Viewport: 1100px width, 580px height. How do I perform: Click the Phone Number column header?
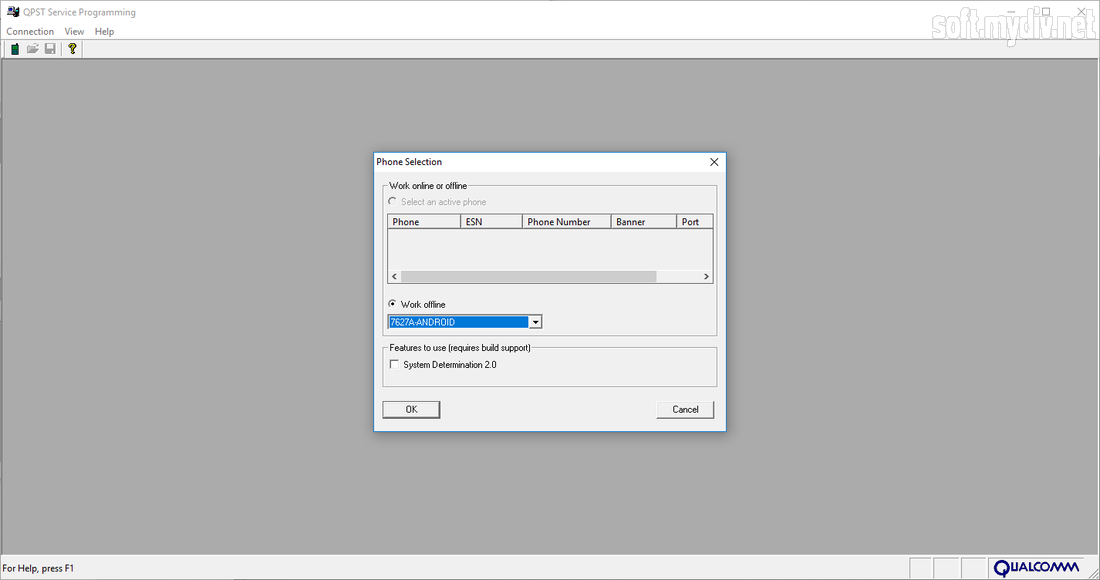[x=567, y=222]
